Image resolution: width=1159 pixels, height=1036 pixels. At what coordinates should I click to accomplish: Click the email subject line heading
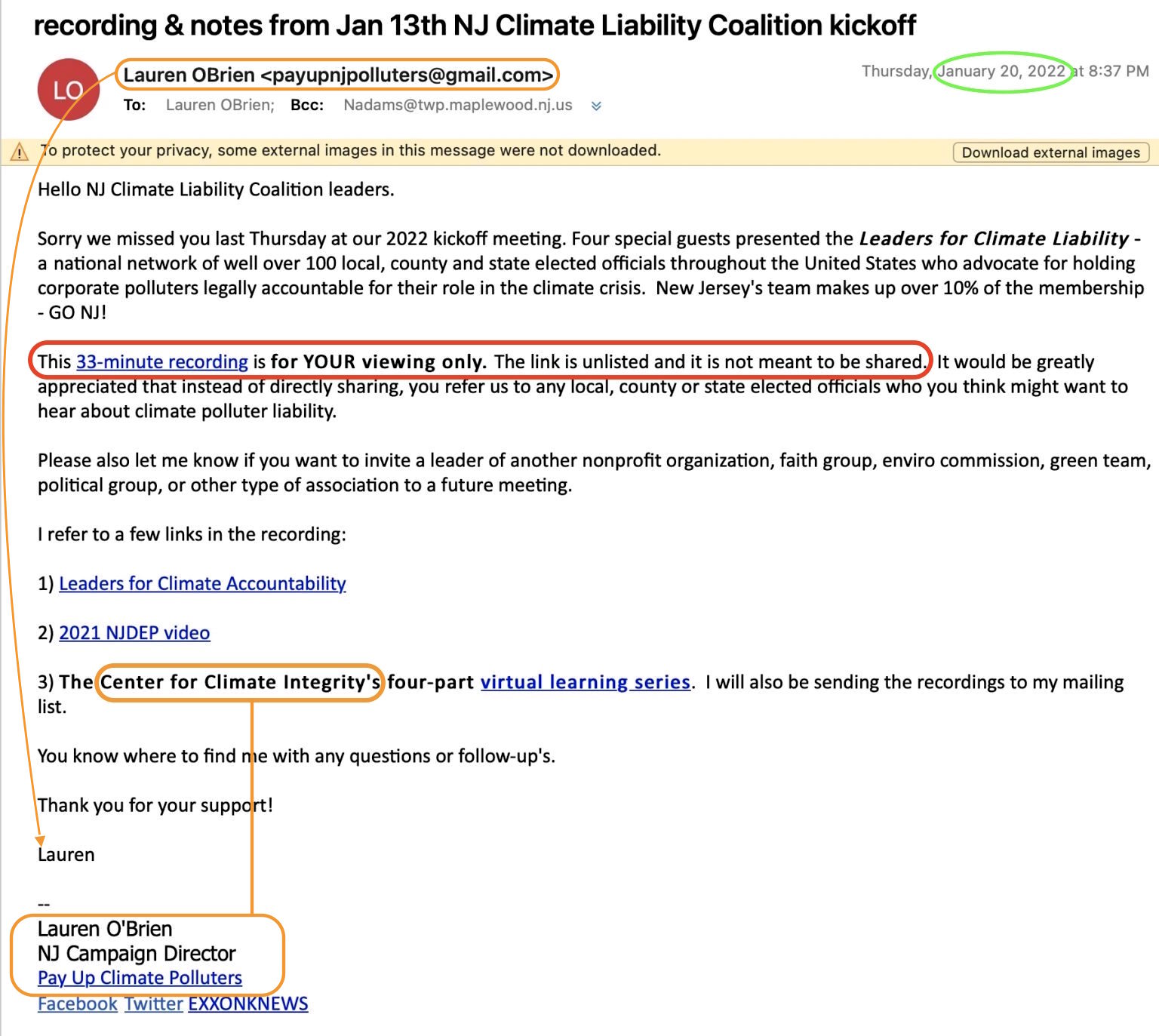(474, 26)
